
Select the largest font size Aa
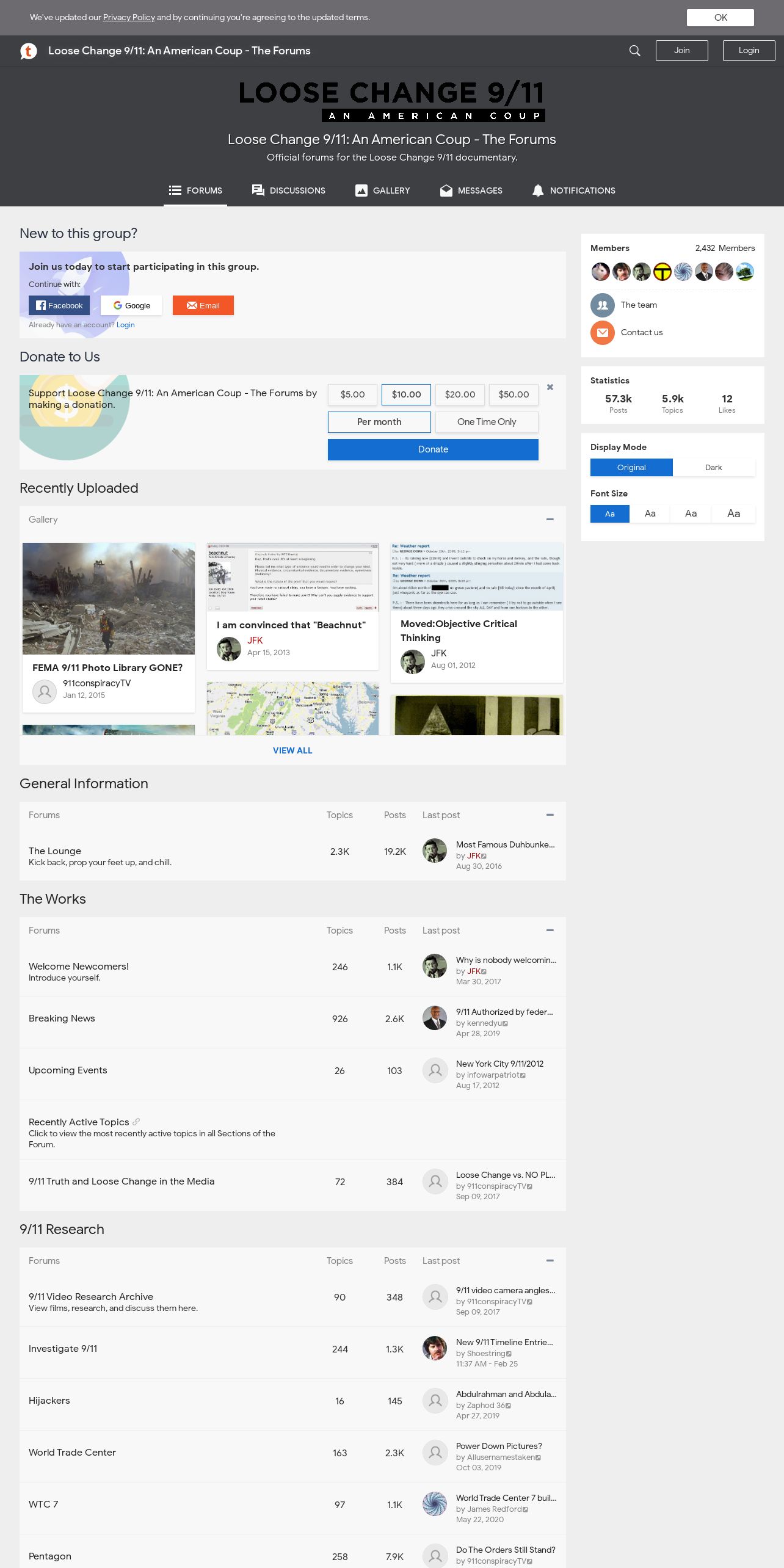[x=734, y=514]
